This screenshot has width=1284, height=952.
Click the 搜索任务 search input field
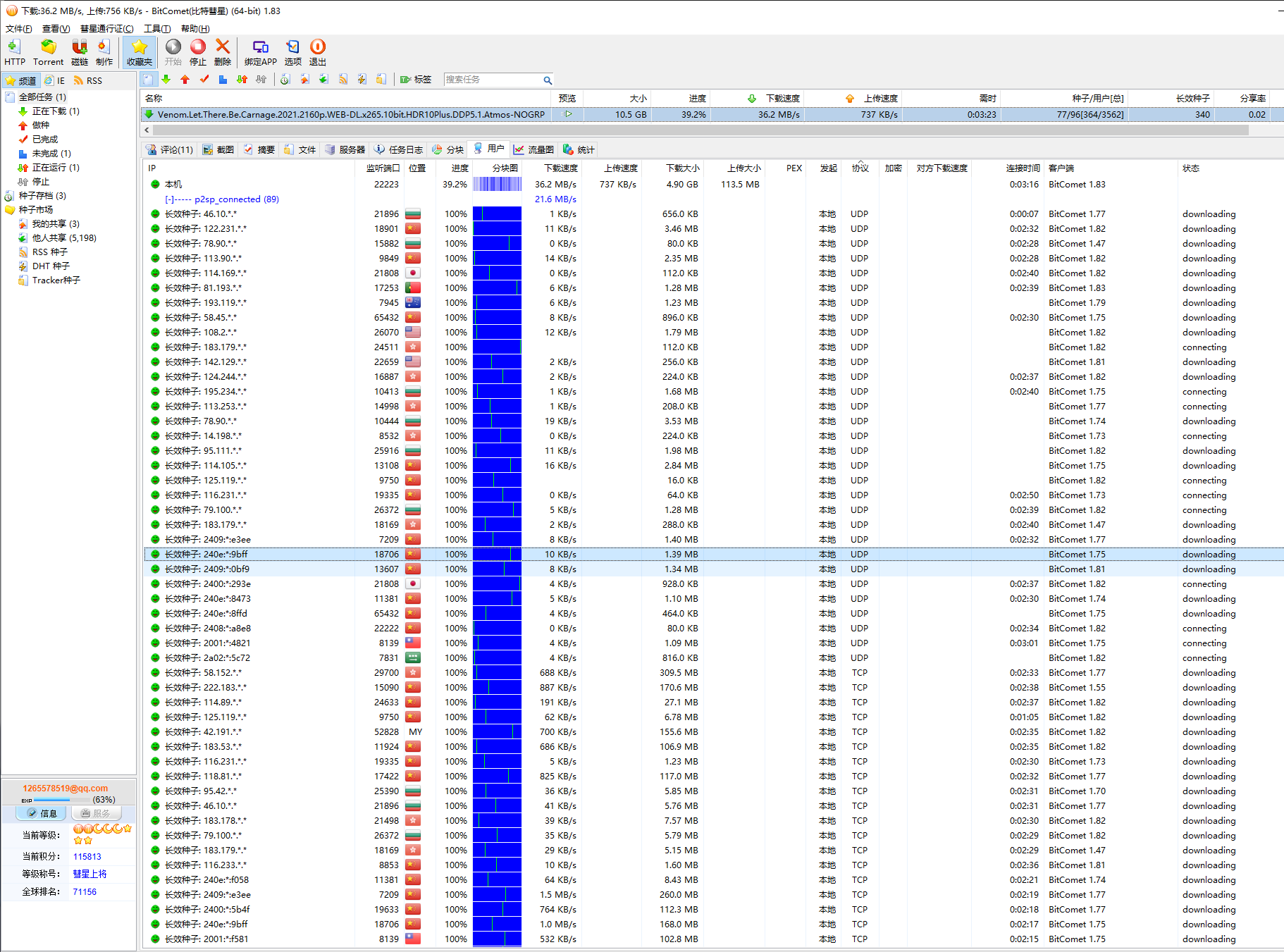(x=493, y=80)
